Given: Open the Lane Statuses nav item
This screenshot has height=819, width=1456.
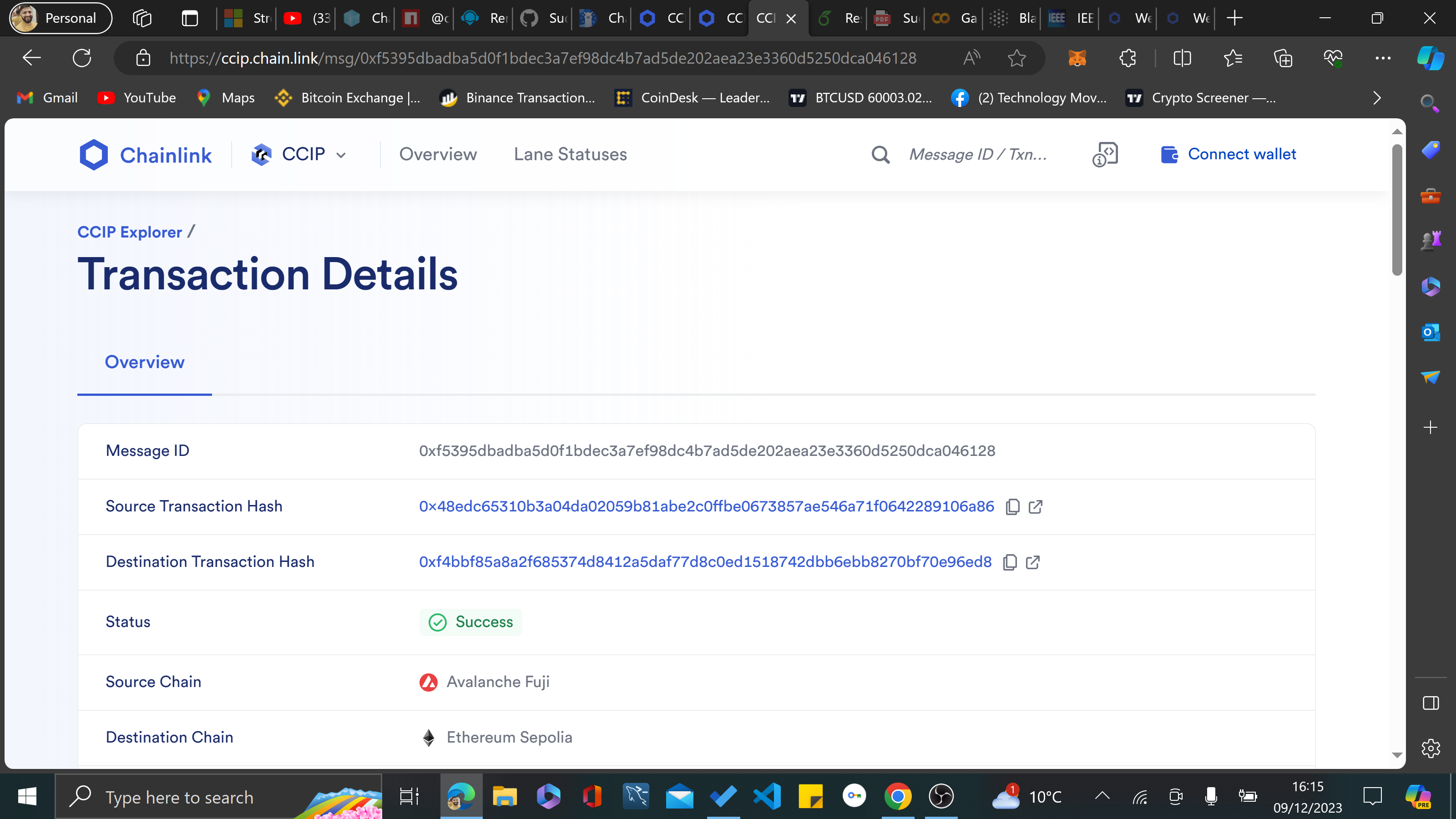Looking at the screenshot, I should coord(570,154).
